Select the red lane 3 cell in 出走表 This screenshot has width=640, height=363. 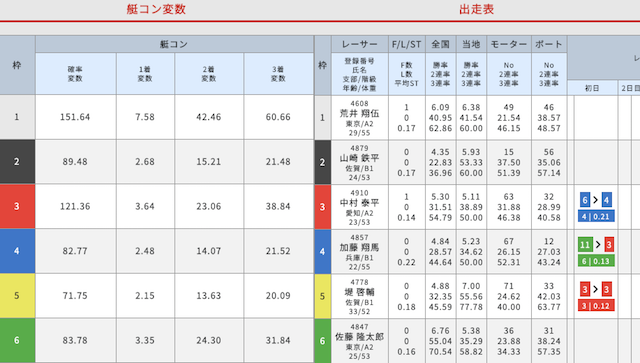[322, 207]
